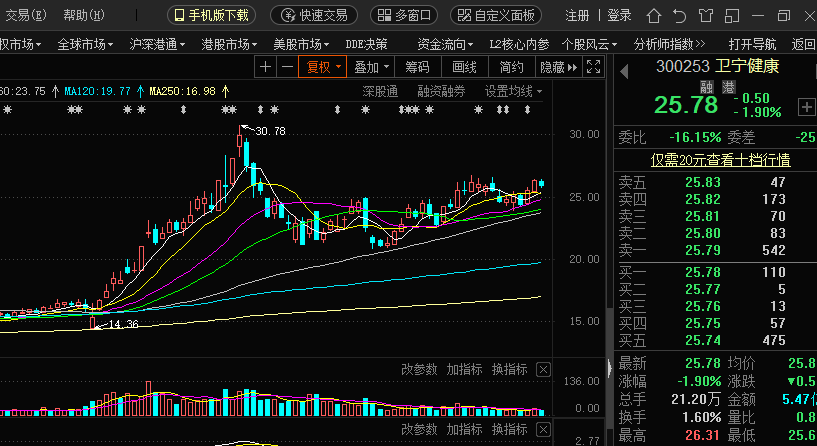Enter fullscreen chart with the expand arrows icon
Viewport: 817px width, 446px height.
593,67
